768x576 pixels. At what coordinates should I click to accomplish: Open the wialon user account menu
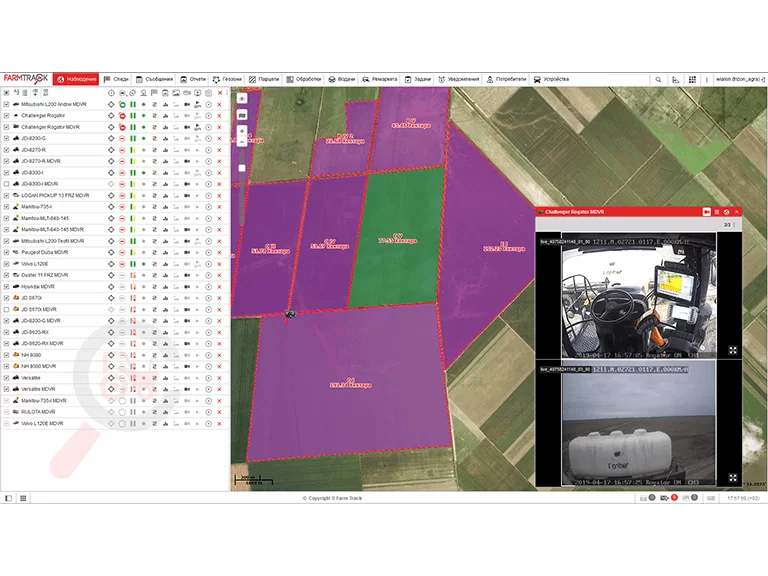740,79
